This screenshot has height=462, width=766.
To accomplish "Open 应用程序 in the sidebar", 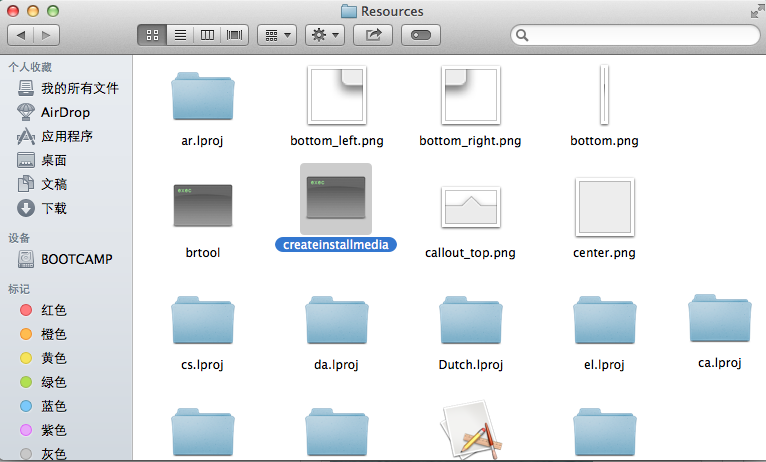I will 55,136.
